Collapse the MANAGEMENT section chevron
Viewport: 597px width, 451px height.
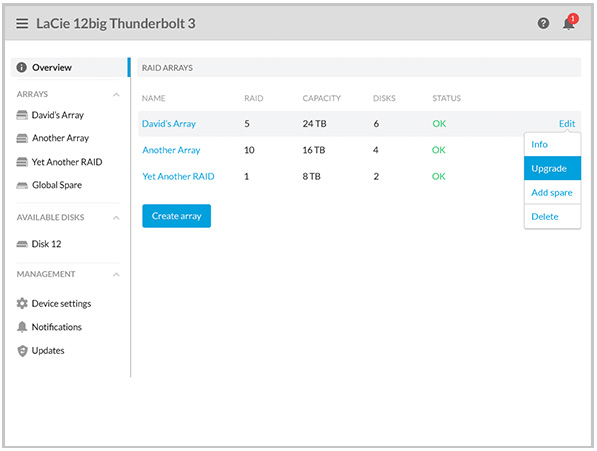117,274
